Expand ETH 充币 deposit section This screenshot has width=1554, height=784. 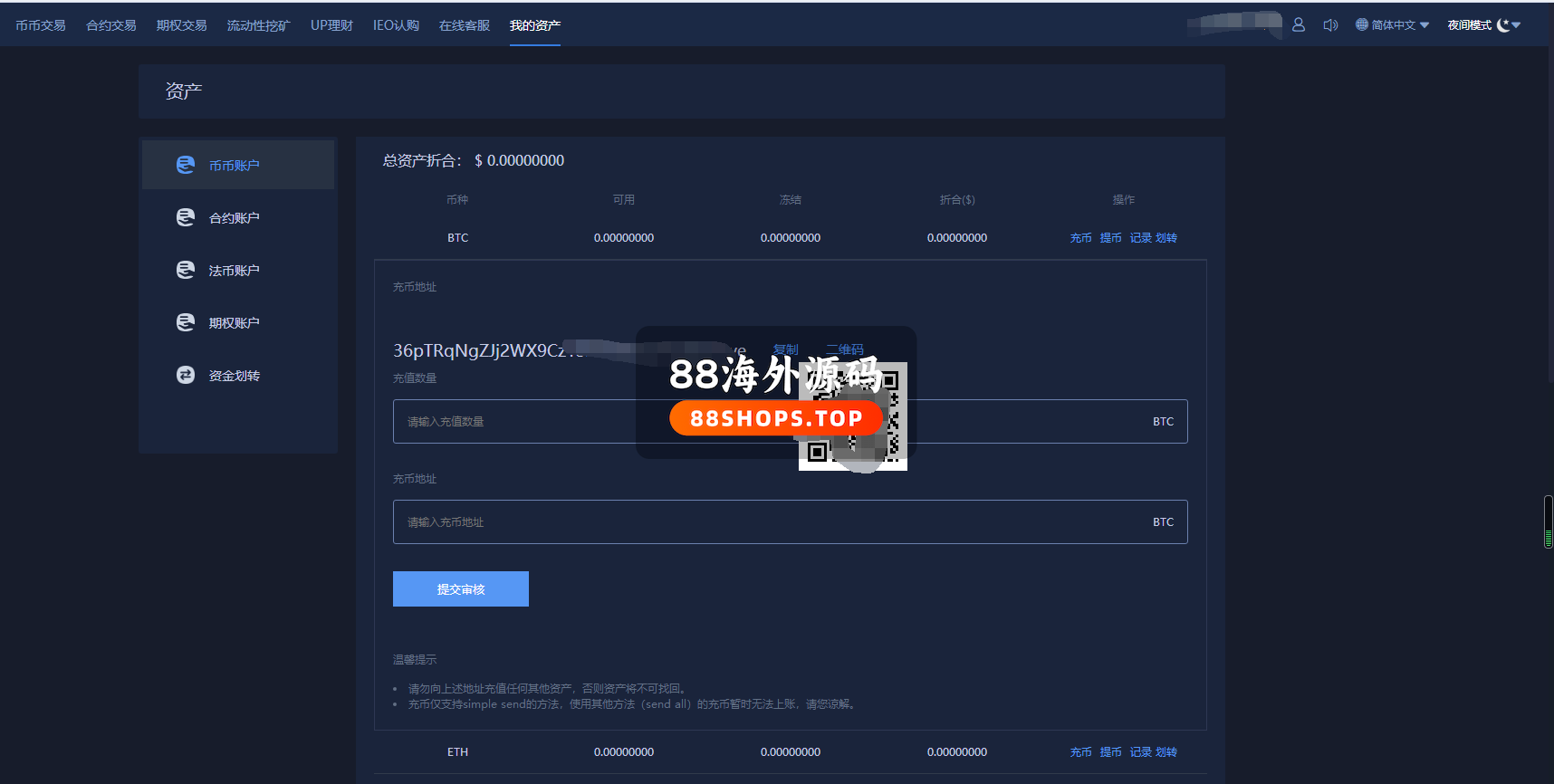(1080, 752)
